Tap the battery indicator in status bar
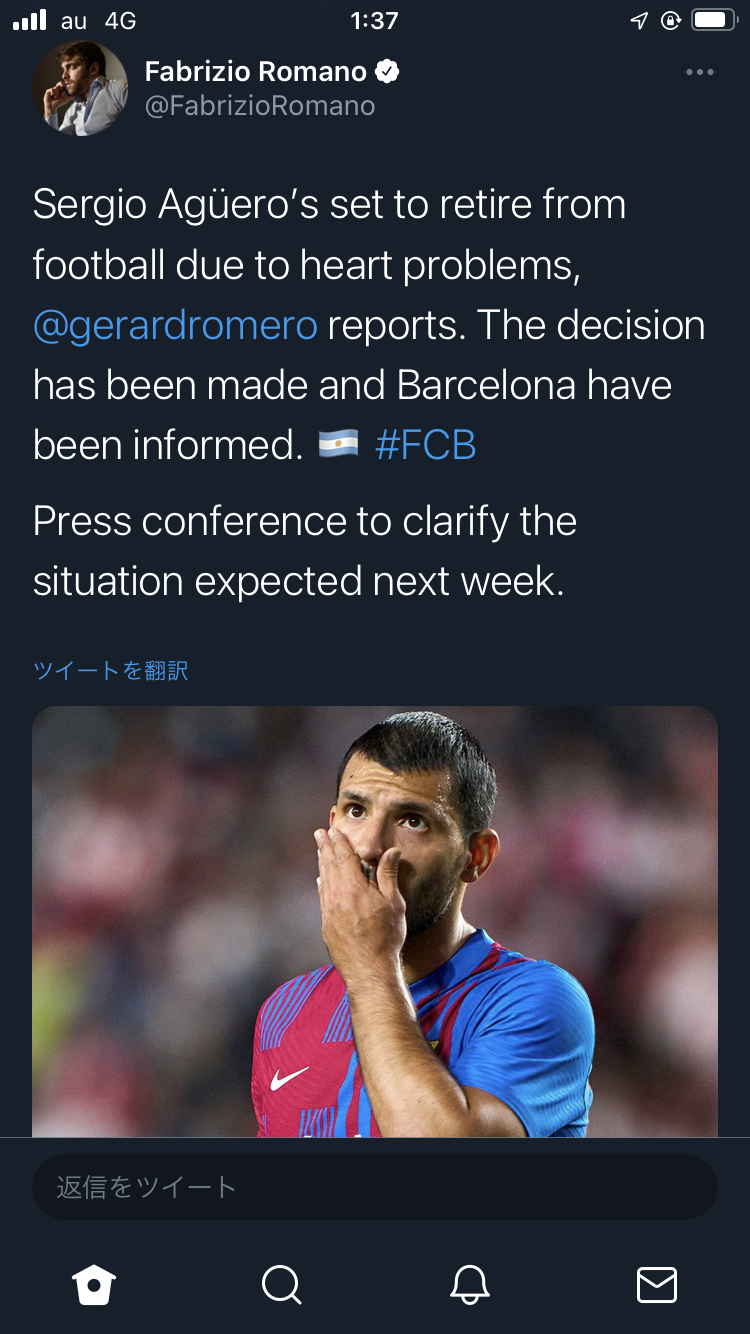Viewport: 750px width, 1334px height. pos(715,21)
